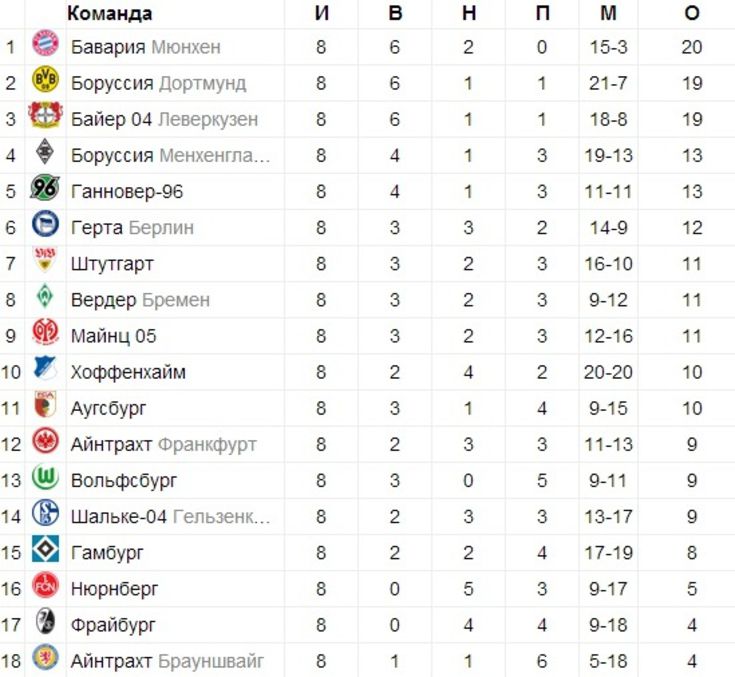The image size is (735, 677).
Task: Open the Хоффенхайм team link
Action: click(x=128, y=372)
